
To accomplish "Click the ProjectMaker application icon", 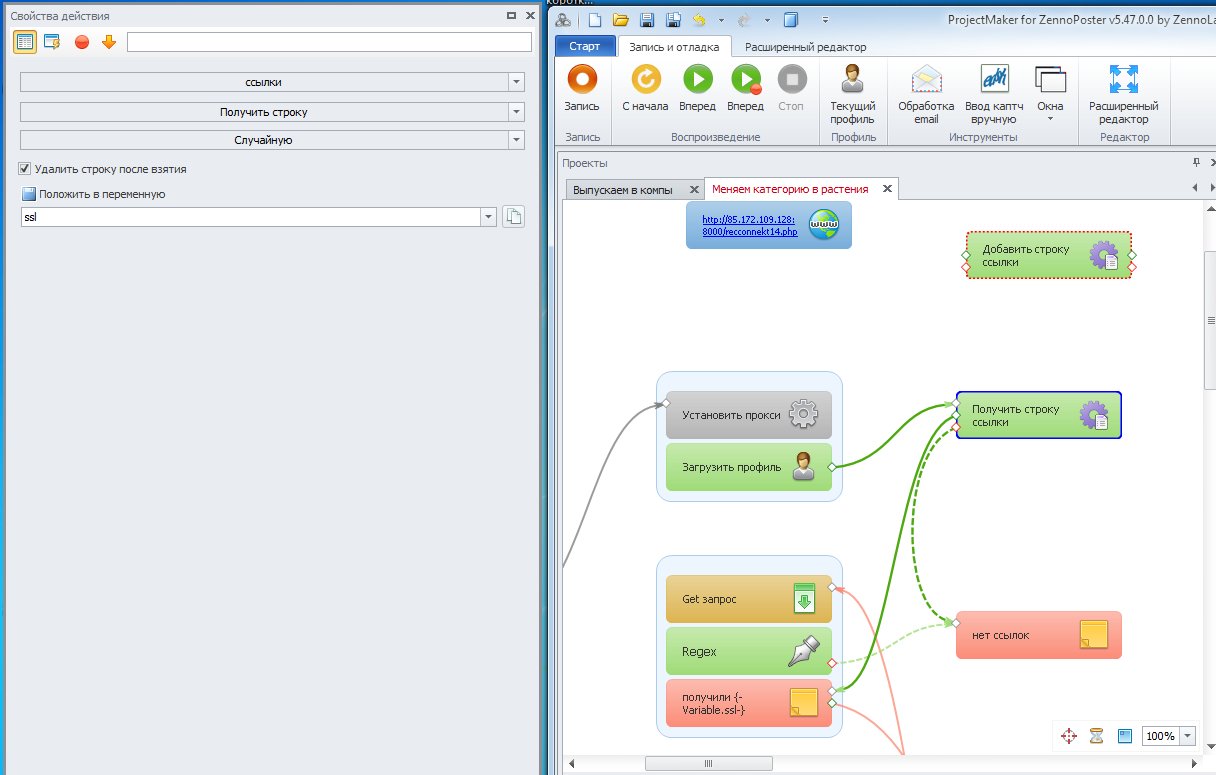I will pyautogui.click(x=564, y=20).
